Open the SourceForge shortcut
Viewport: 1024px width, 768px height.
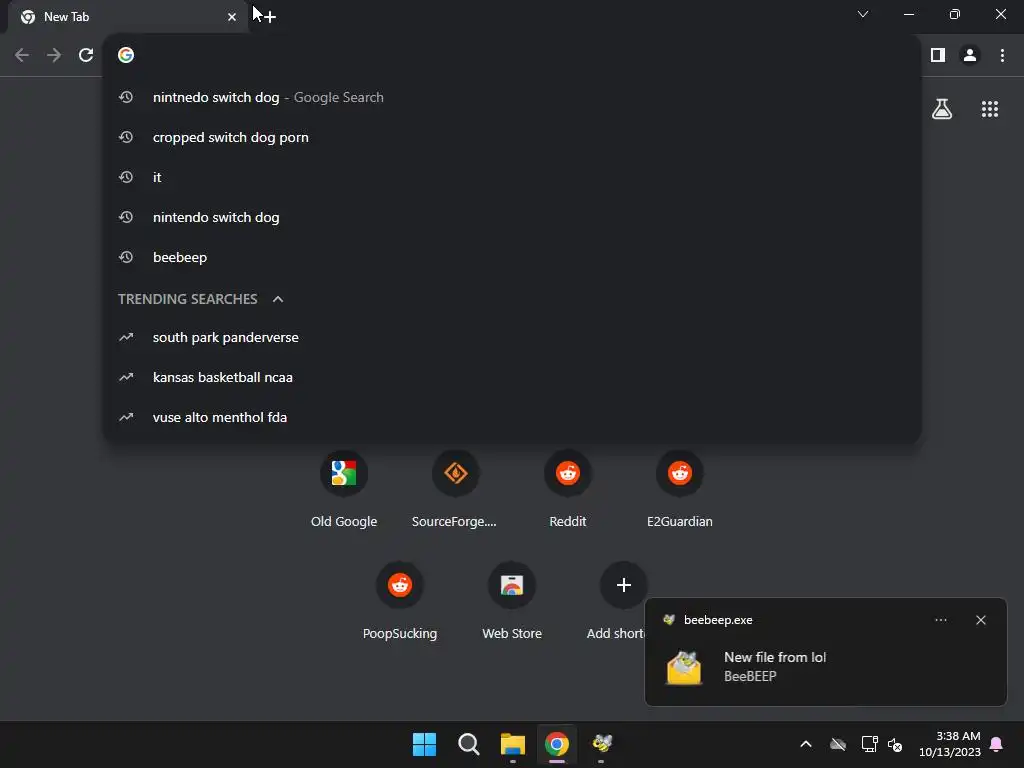(455, 488)
